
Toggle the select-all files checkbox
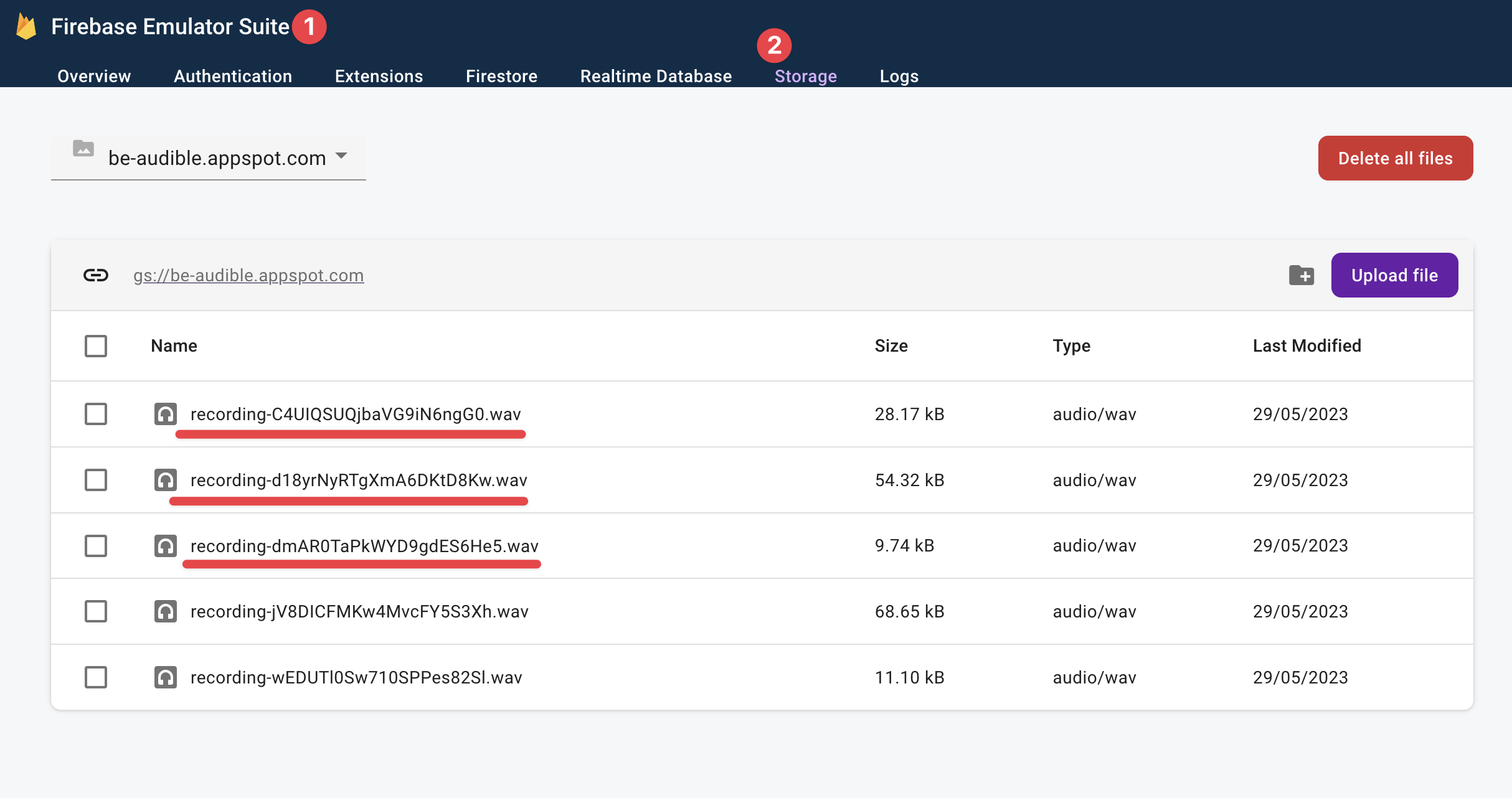(95, 345)
